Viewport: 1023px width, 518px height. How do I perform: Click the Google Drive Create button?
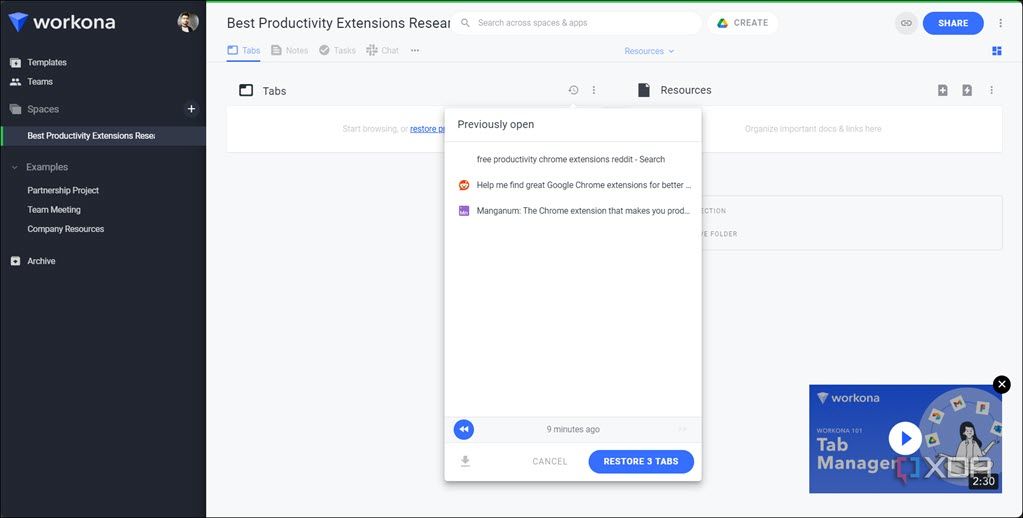click(x=742, y=23)
